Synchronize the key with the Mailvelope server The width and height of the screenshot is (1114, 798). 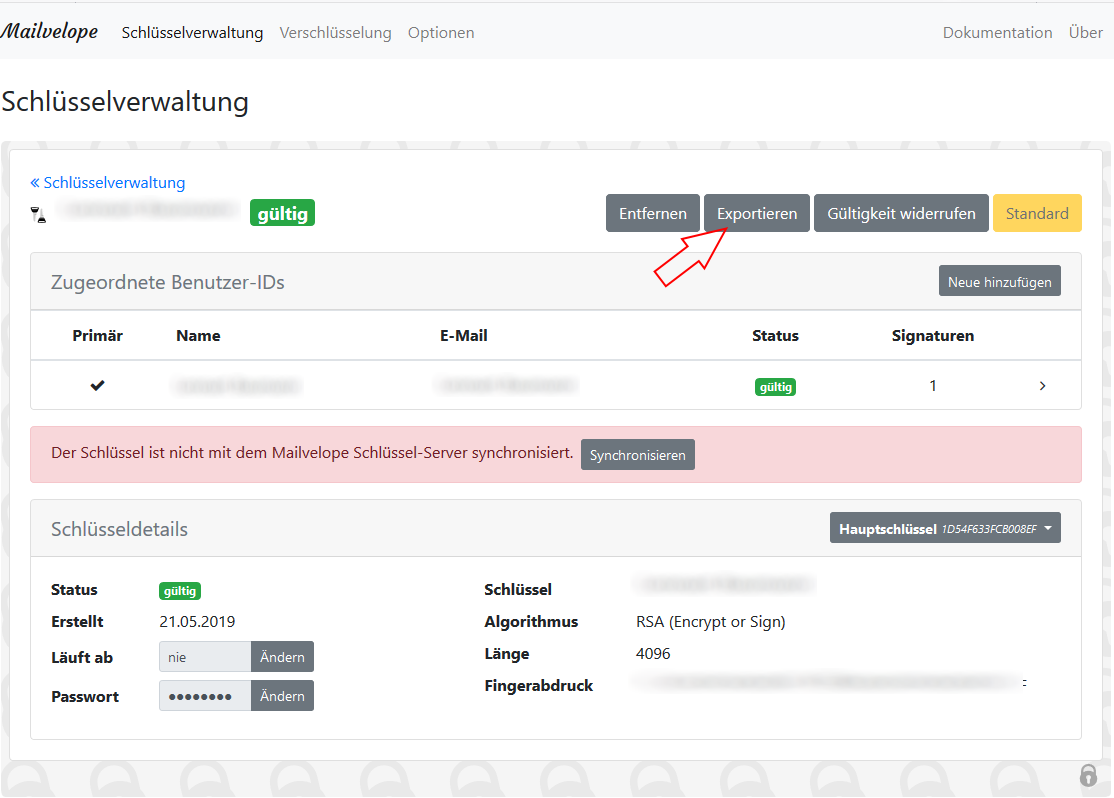pos(637,454)
